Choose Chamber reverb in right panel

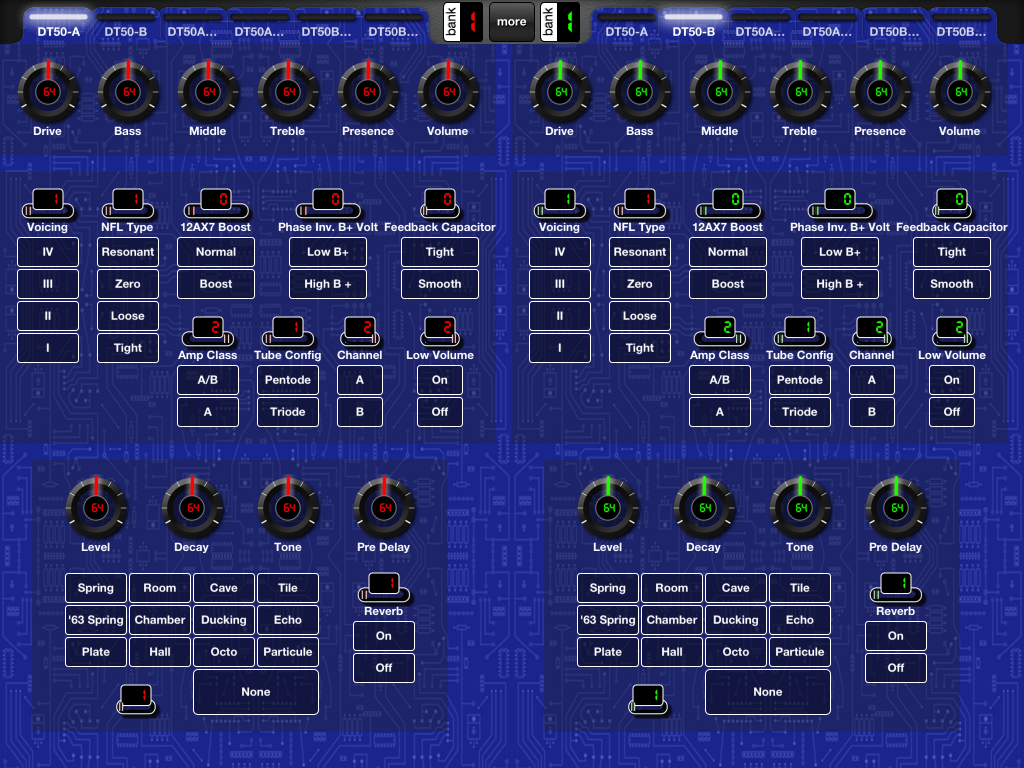click(x=672, y=620)
